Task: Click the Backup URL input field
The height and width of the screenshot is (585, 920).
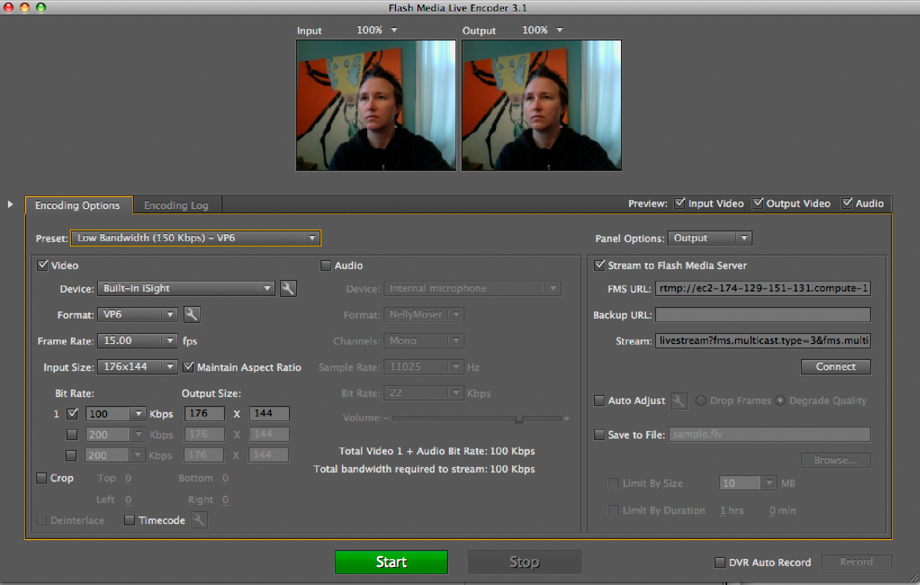Action: click(x=763, y=315)
